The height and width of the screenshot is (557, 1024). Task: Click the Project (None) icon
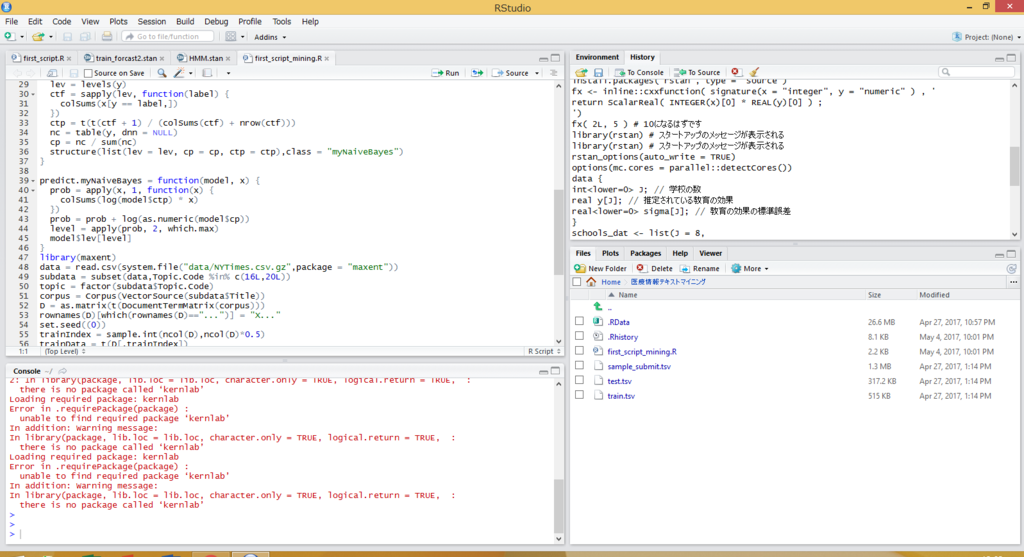coord(957,37)
